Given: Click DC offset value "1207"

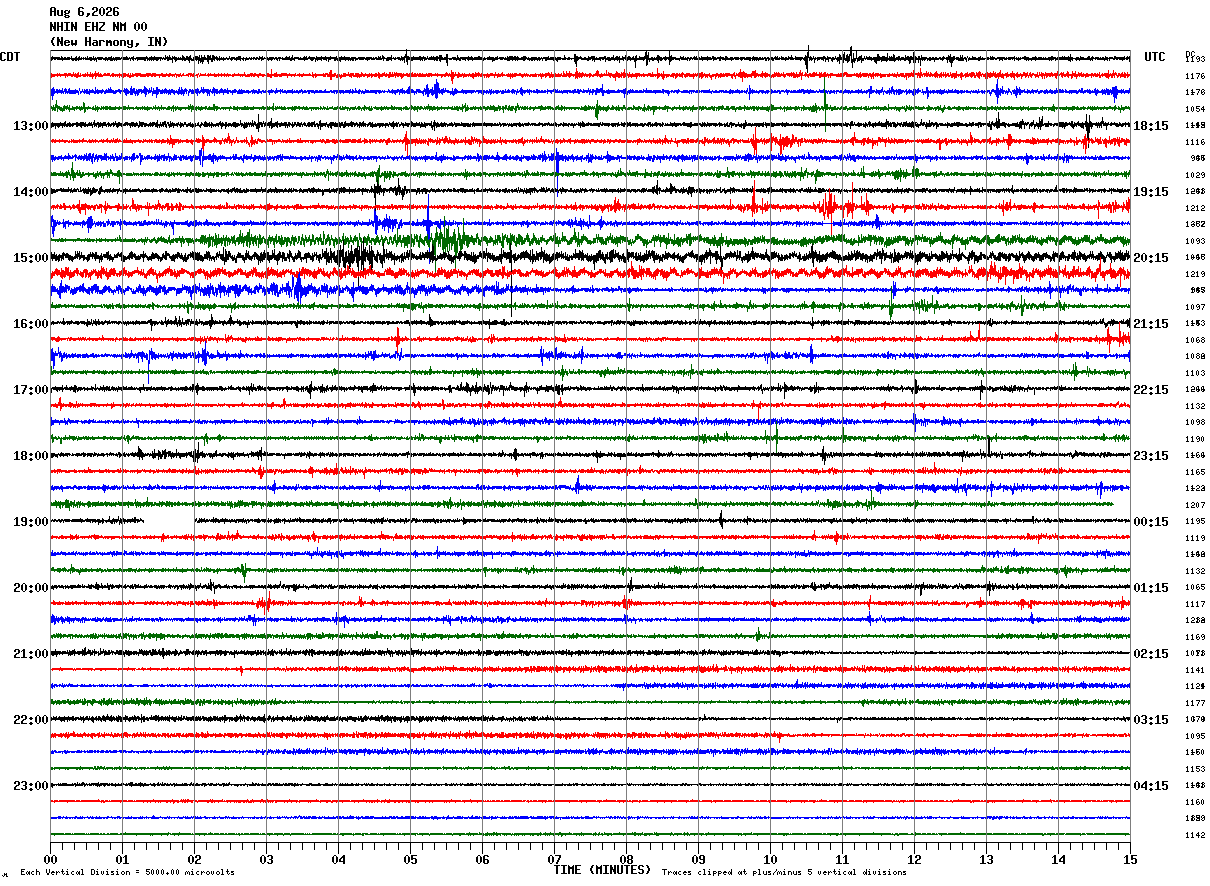Looking at the screenshot, I should pos(1195,505).
